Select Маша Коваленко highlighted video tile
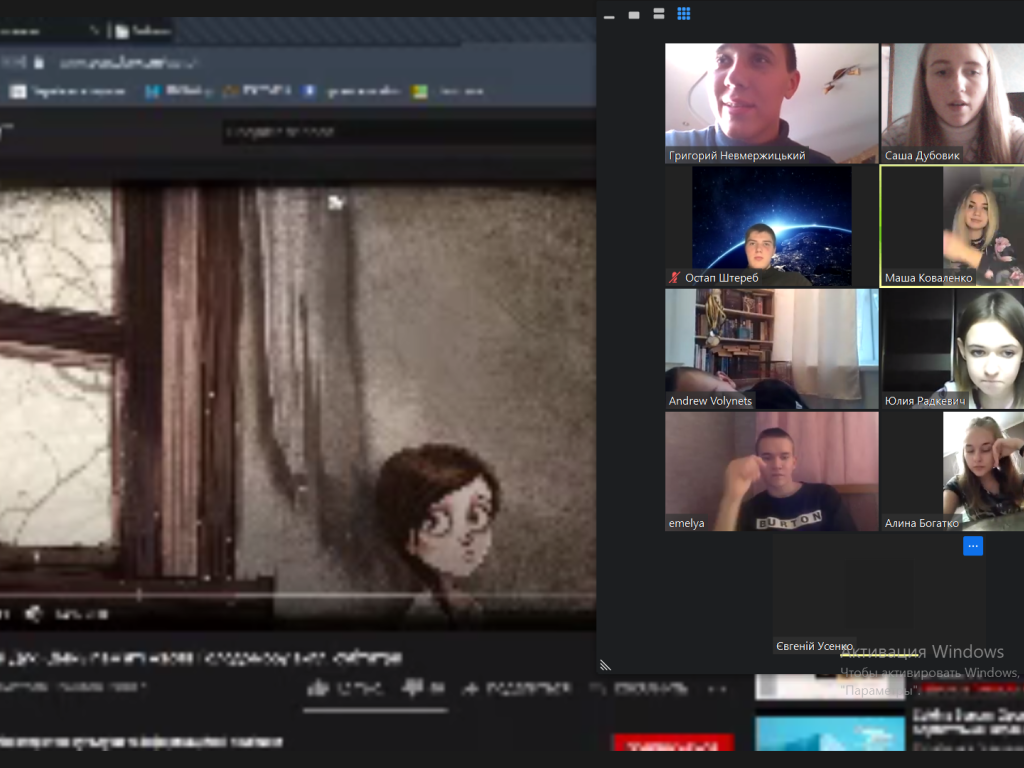1024x768 pixels. (952, 226)
